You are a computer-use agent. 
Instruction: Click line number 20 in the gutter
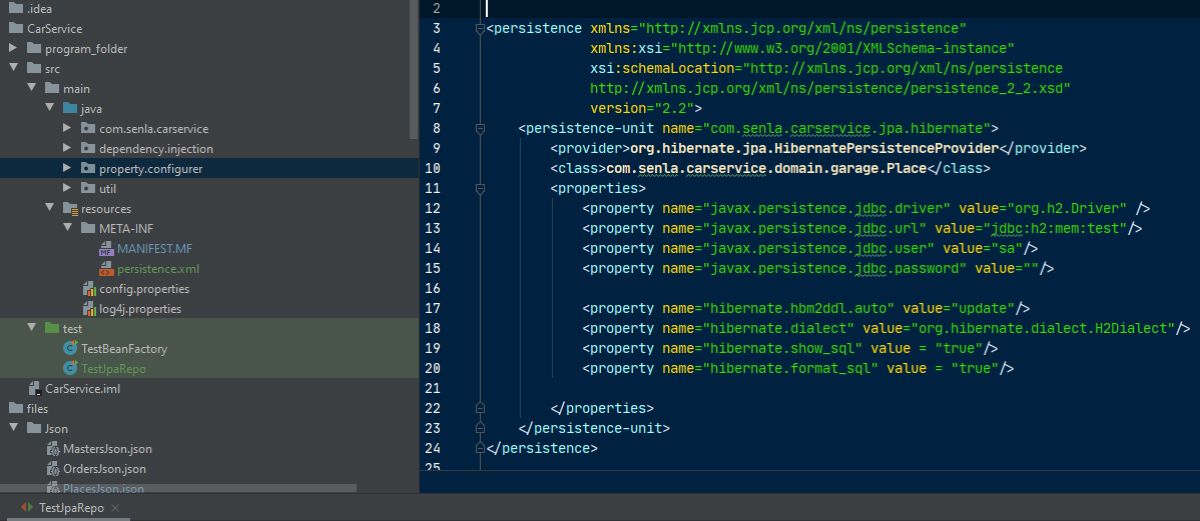(x=432, y=368)
